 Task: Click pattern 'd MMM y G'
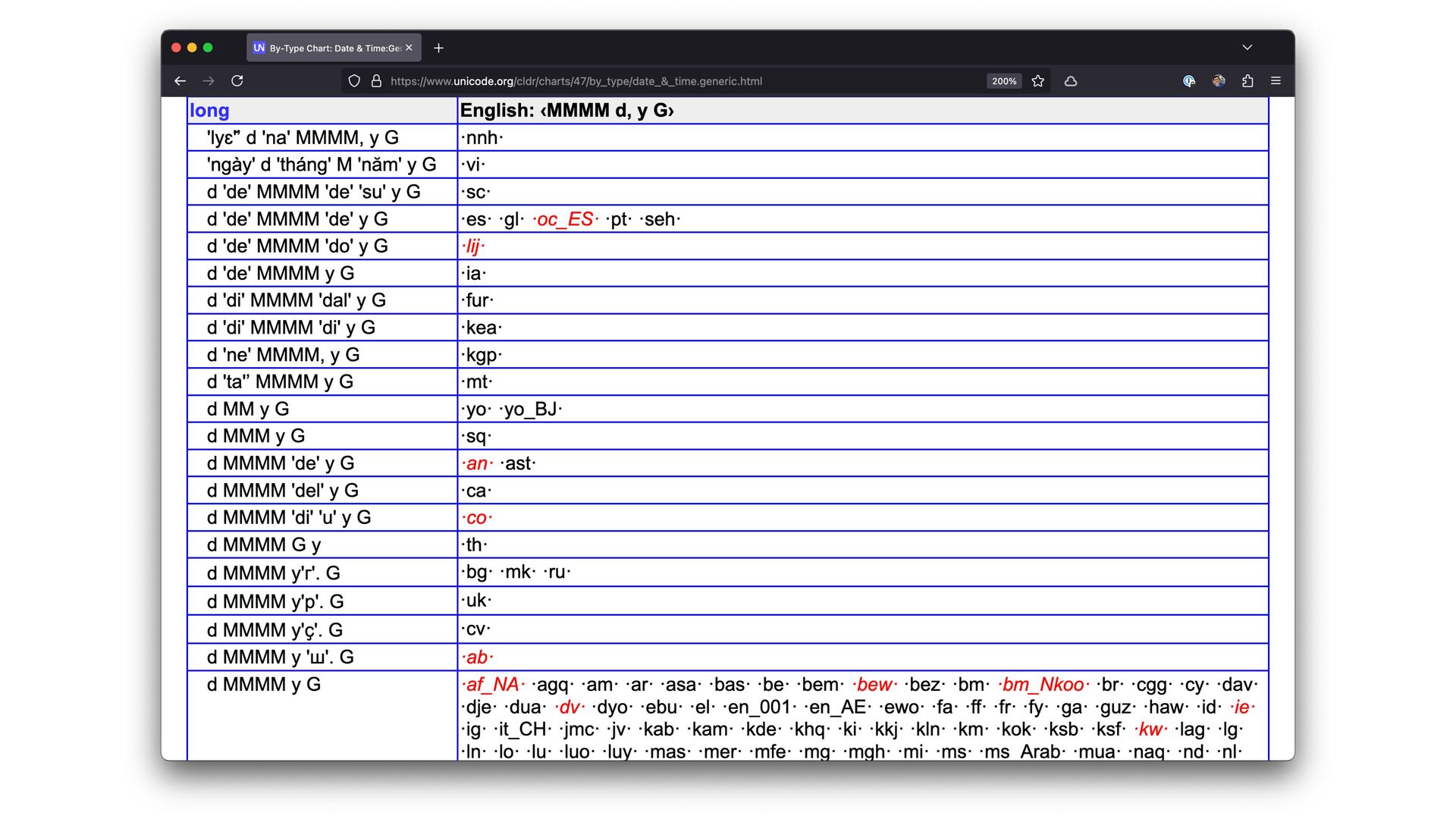pyautogui.click(x=256, y=437)
